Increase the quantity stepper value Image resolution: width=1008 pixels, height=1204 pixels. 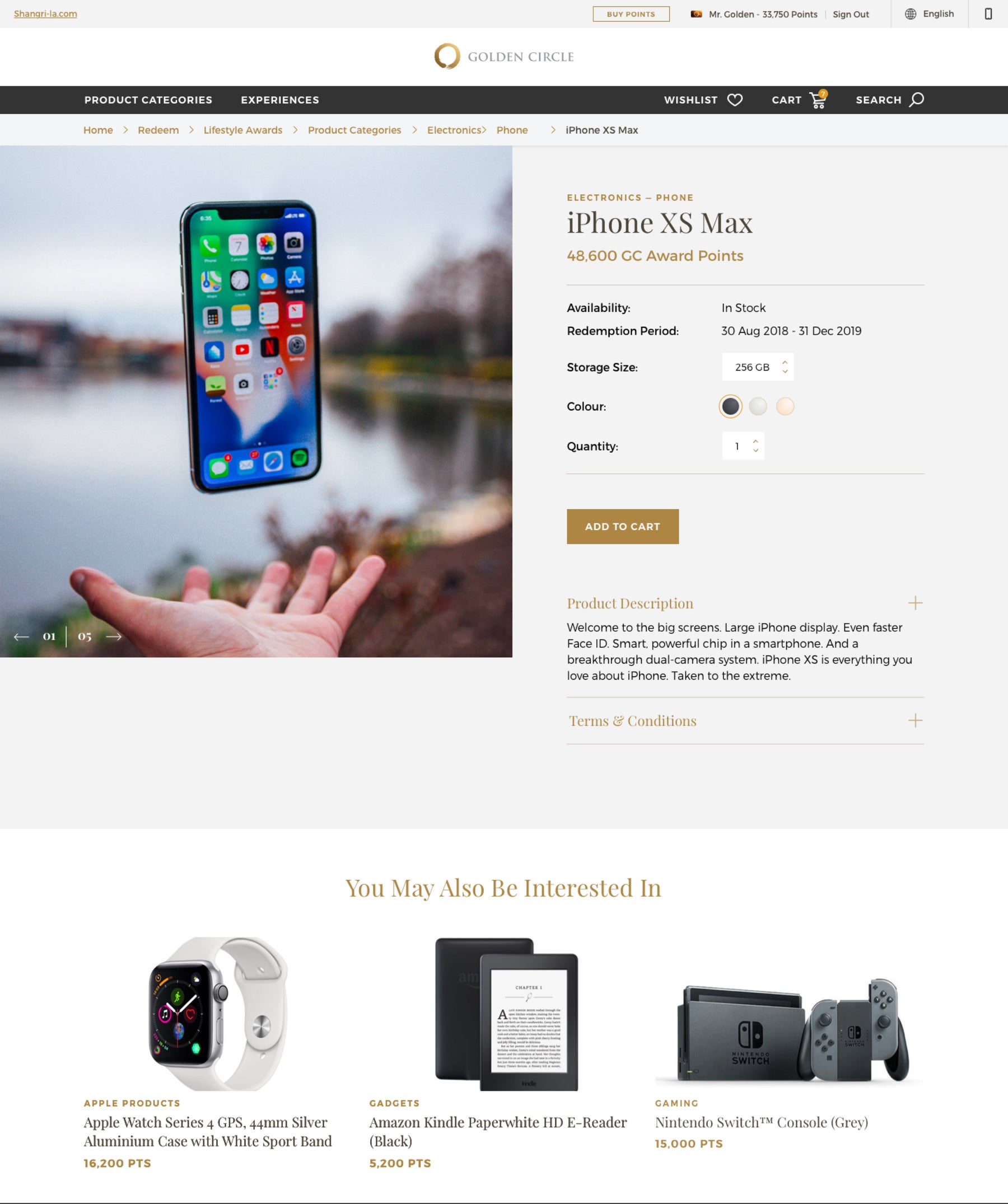(x=755, y=442)
